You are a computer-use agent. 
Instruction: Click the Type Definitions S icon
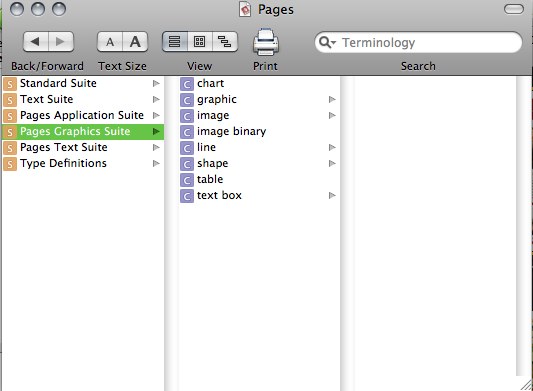click(x=10, y=164)
